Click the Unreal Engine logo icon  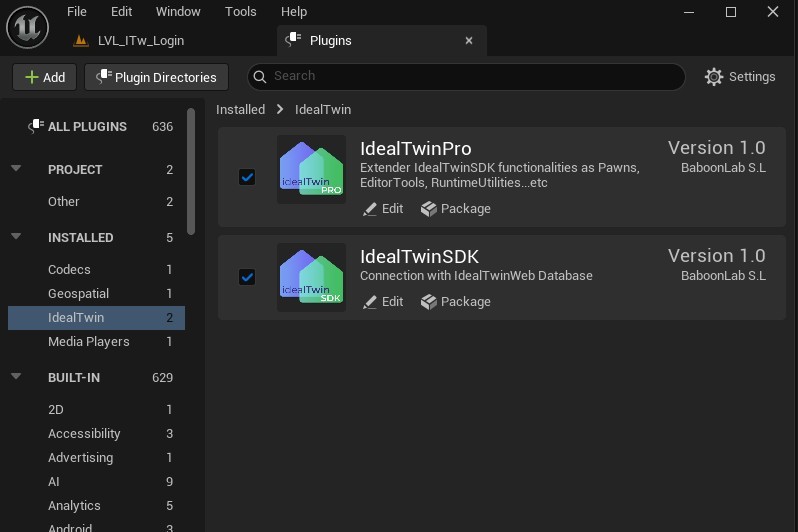27,27
